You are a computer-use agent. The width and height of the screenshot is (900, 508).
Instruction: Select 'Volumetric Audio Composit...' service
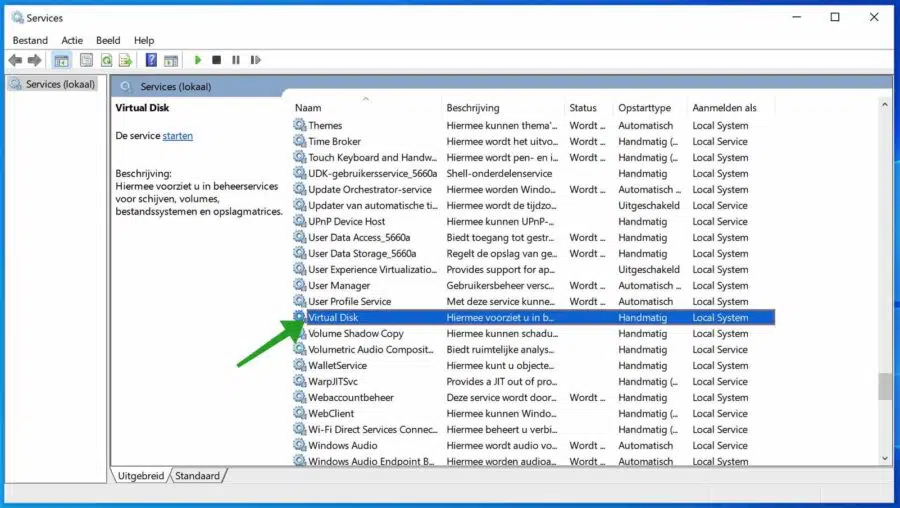click(371, 350)
